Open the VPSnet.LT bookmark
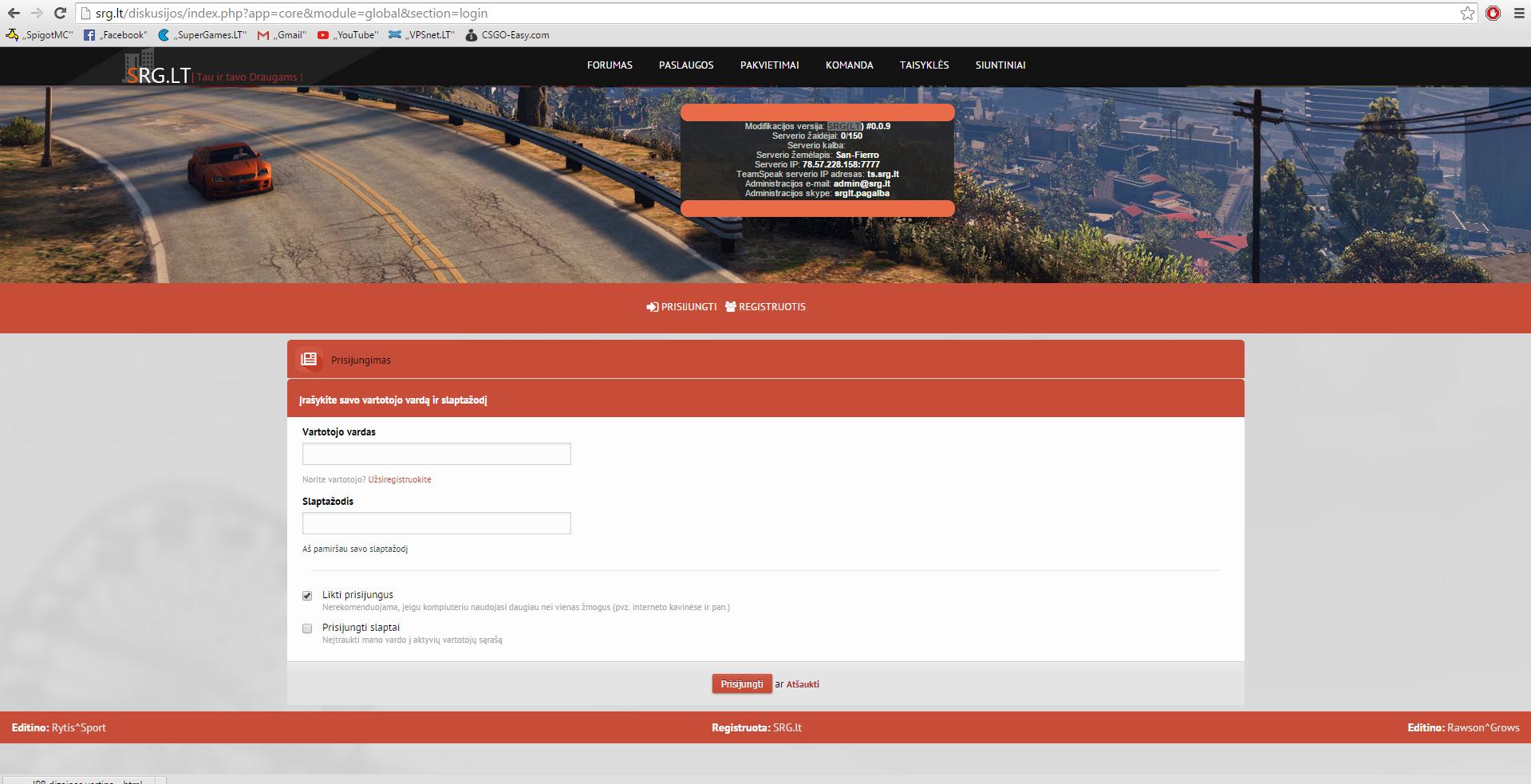The width and height of the screenshot is (1531, 784). pyautogui.click(x=421, y=35)
